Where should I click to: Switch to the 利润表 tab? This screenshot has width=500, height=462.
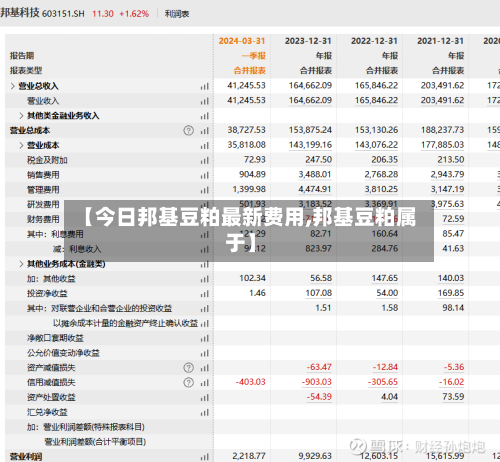tap(177, 14)
